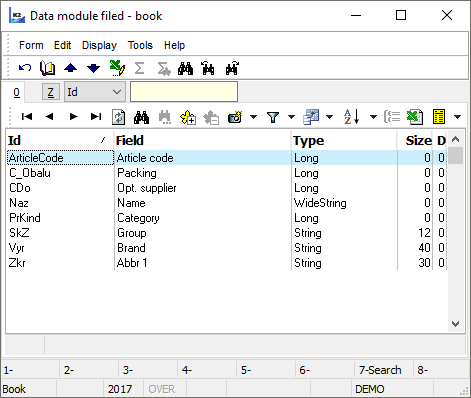The width and height of the screenshot is (471, 398).
Task: Toggle the Z button beside Id combo
Action: pos(51,92)
